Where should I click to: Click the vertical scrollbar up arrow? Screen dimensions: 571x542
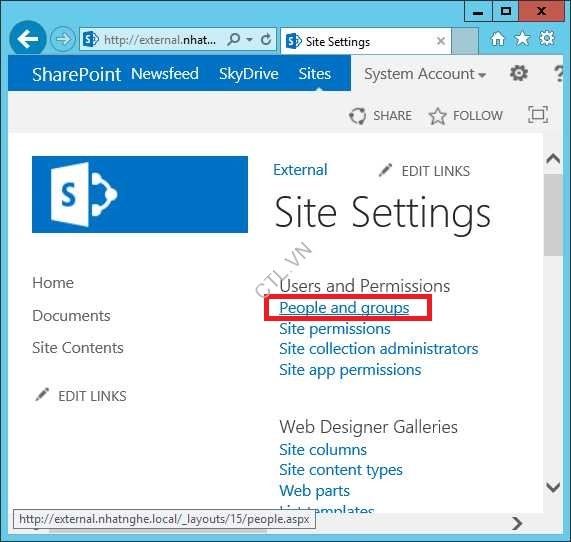pos(553,159)
